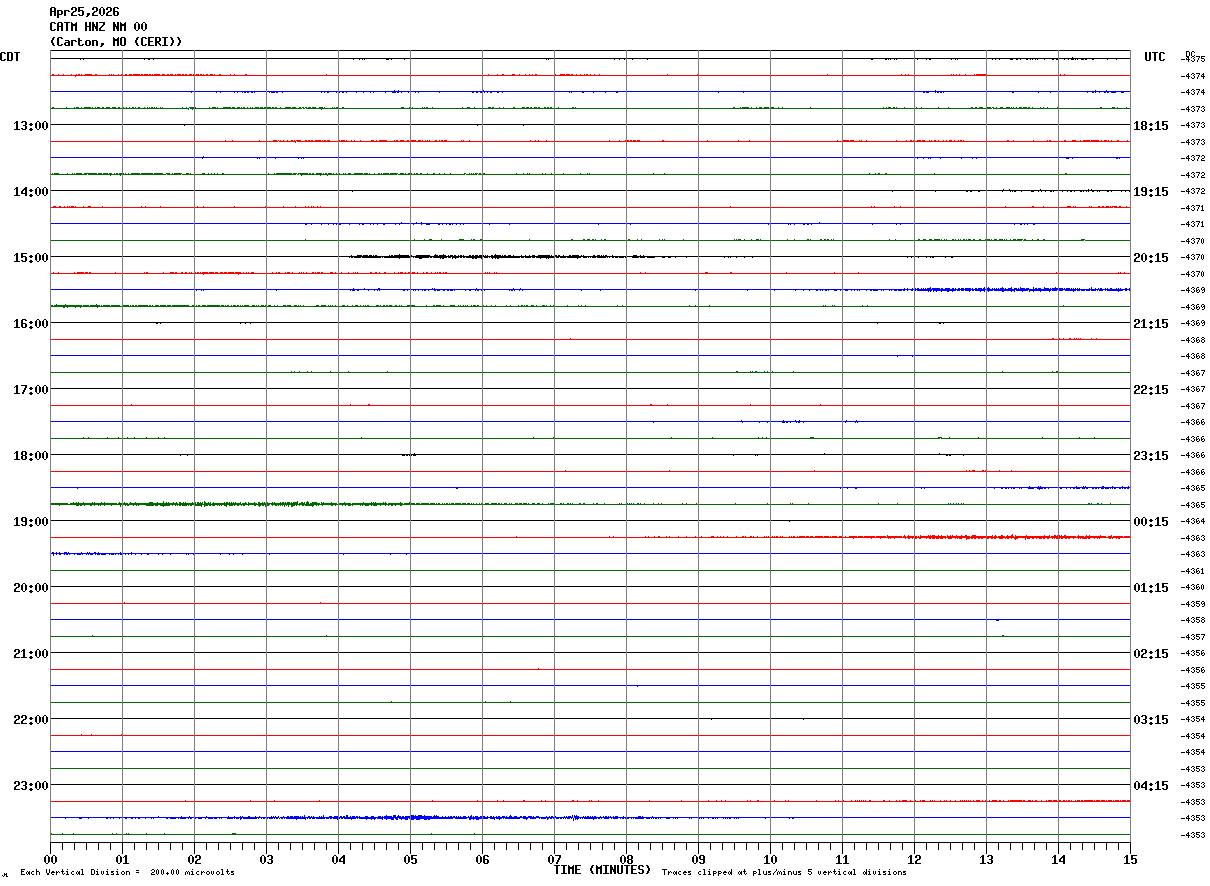Click the '15:00' CDT hour label
1210x886 pixels.
[x=30, y=257]
